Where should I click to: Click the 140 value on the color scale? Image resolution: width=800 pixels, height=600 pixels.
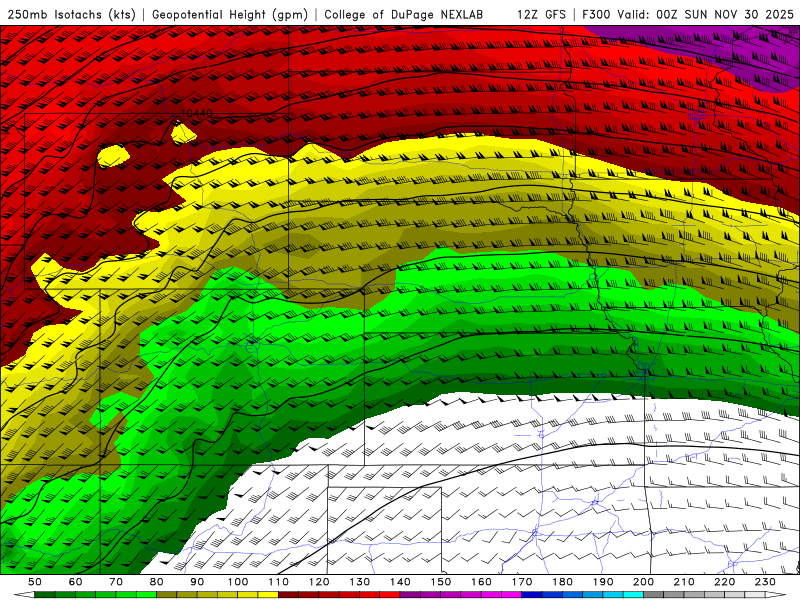tap(400, 582)
